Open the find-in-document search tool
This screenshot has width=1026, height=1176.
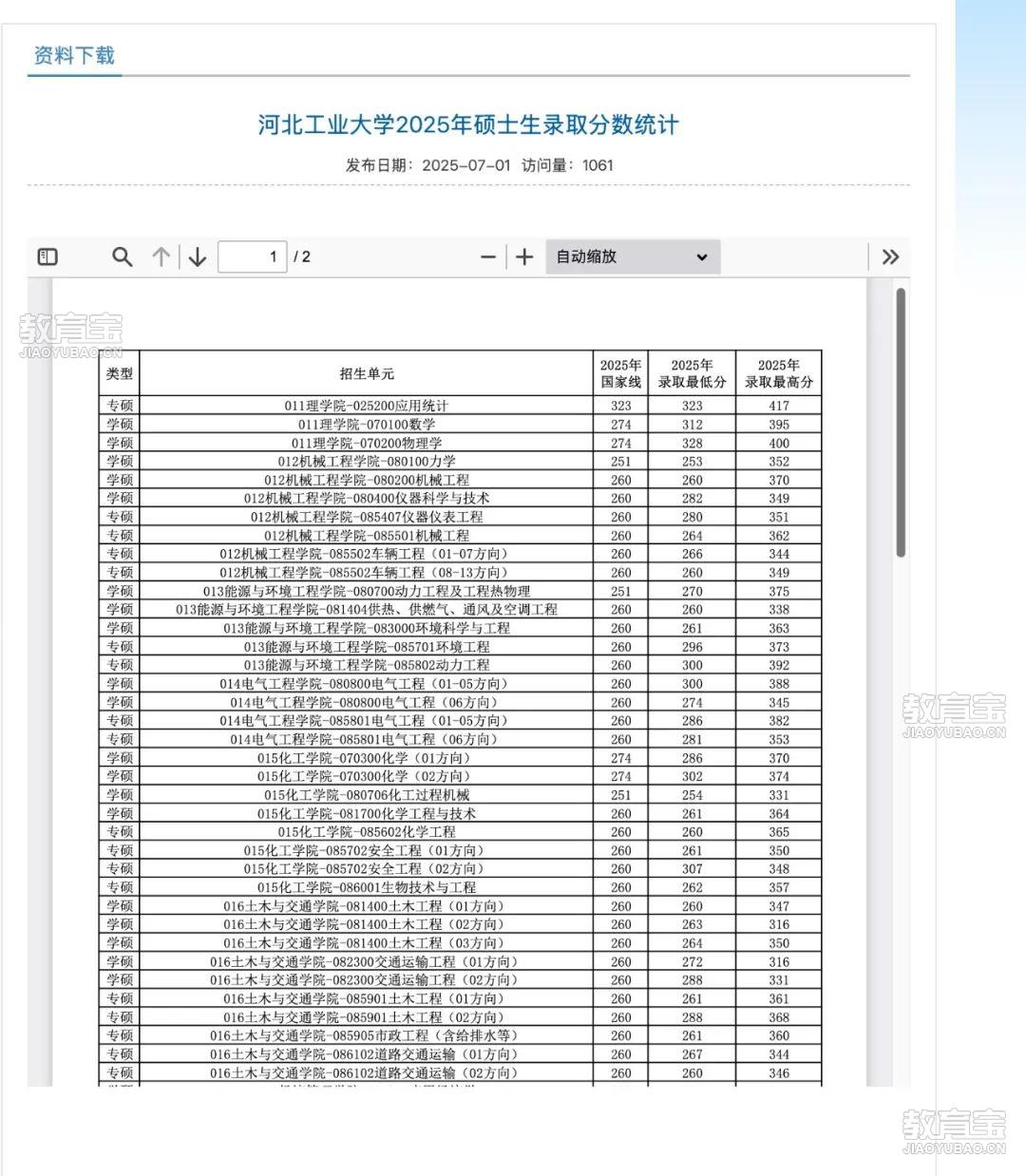pyautogui.click(x=122, y=256)
